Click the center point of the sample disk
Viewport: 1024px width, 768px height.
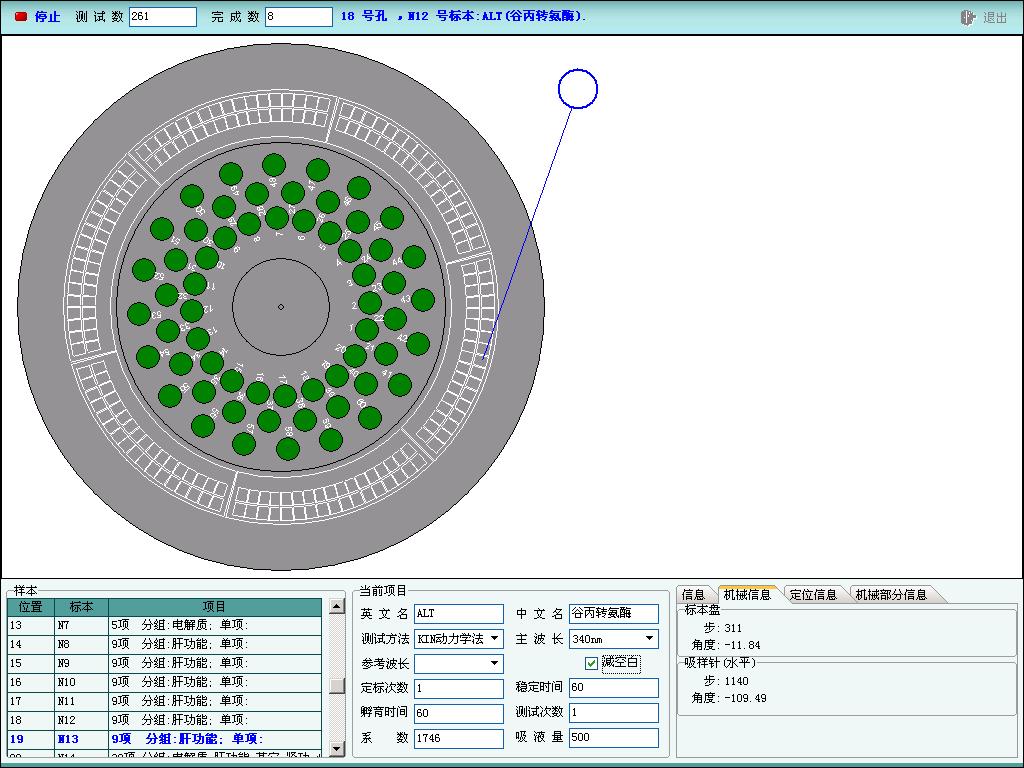pyautogui.click(x=281, y=307)
